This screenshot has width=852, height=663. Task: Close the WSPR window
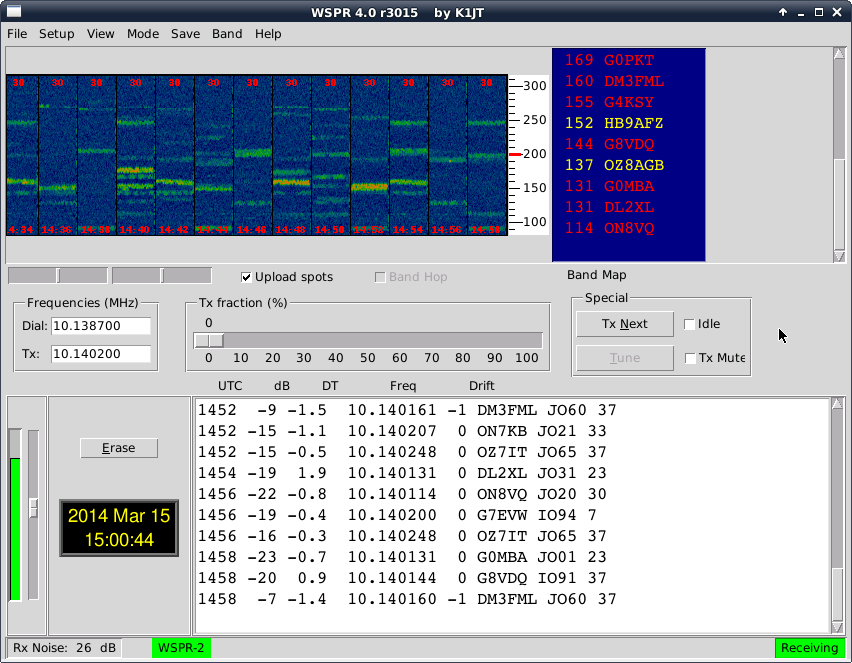pos(837,12)
